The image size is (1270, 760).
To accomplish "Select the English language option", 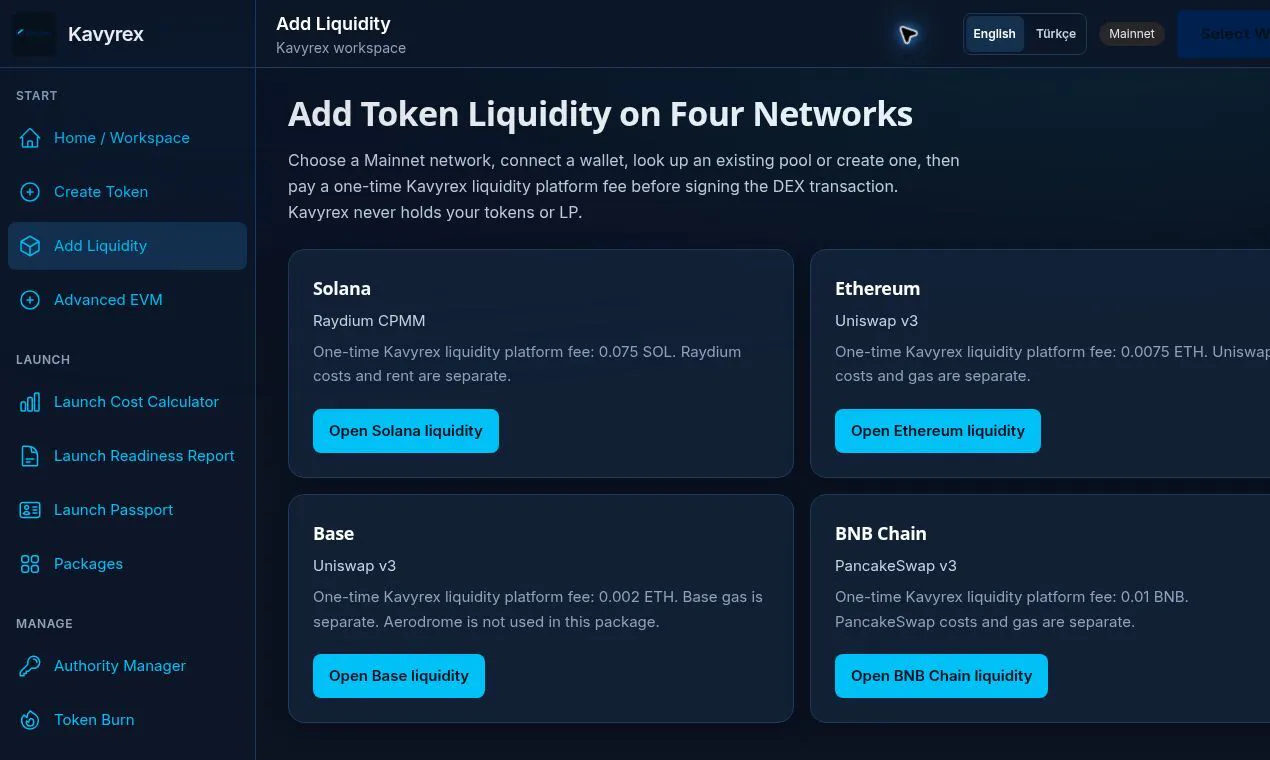I will point(994,34).
